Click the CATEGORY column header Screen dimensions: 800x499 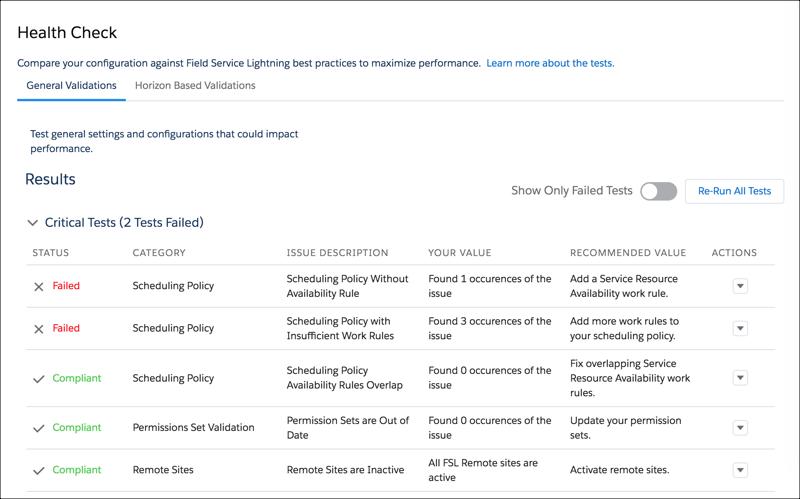(159, 253)
